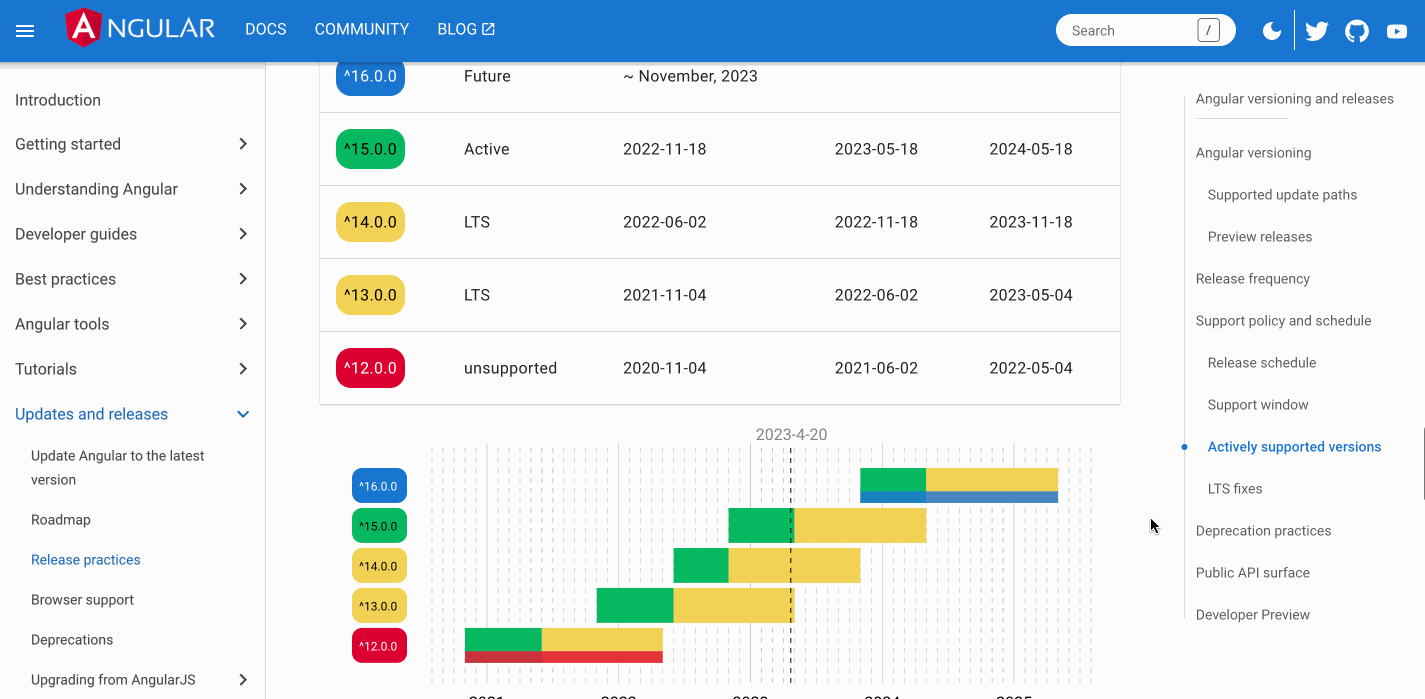Select the red ^12.0.0 unsupported badge
Image resolution: width=1425 pixels, height=699 pixels.
[x=370, y=367]
